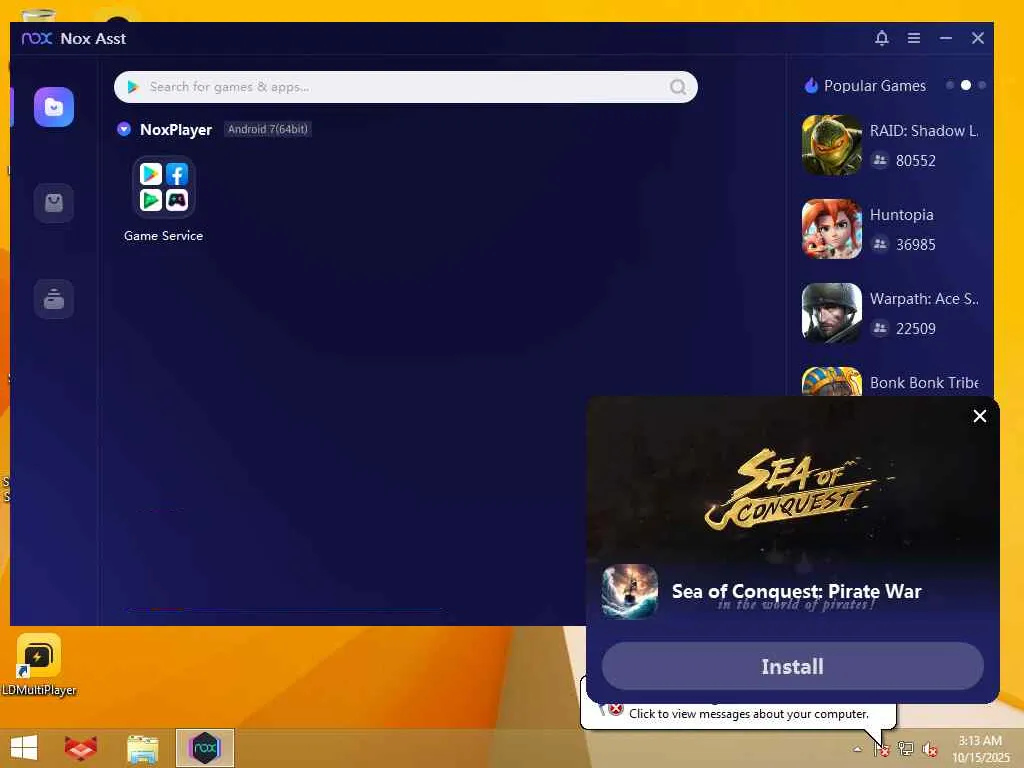Open the red fox taskbar app
Screen dimensions: 1024x768
tap(81, 748)
